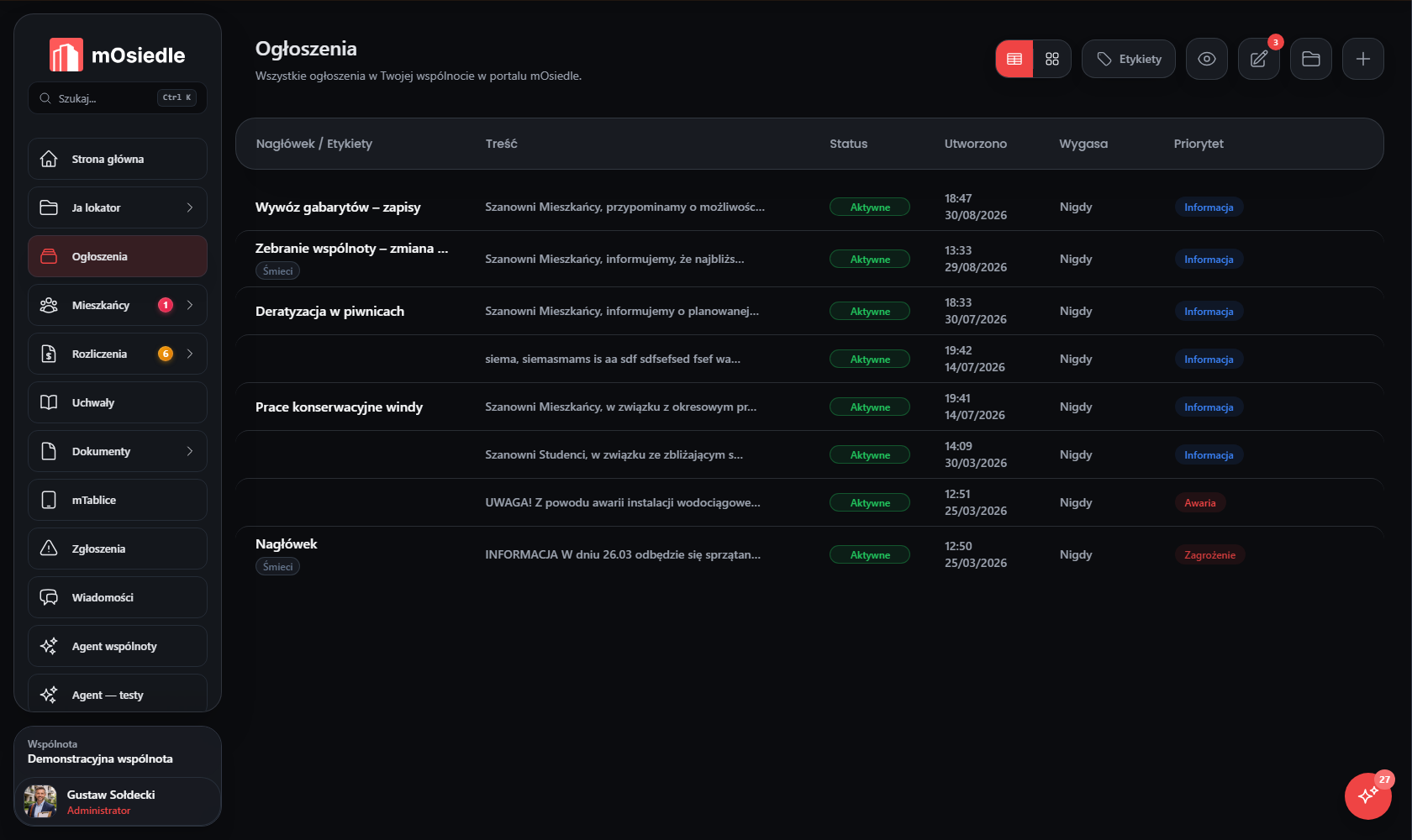
Task: Click Wiadomości chat bubbles icon
Action: (49, 597)
